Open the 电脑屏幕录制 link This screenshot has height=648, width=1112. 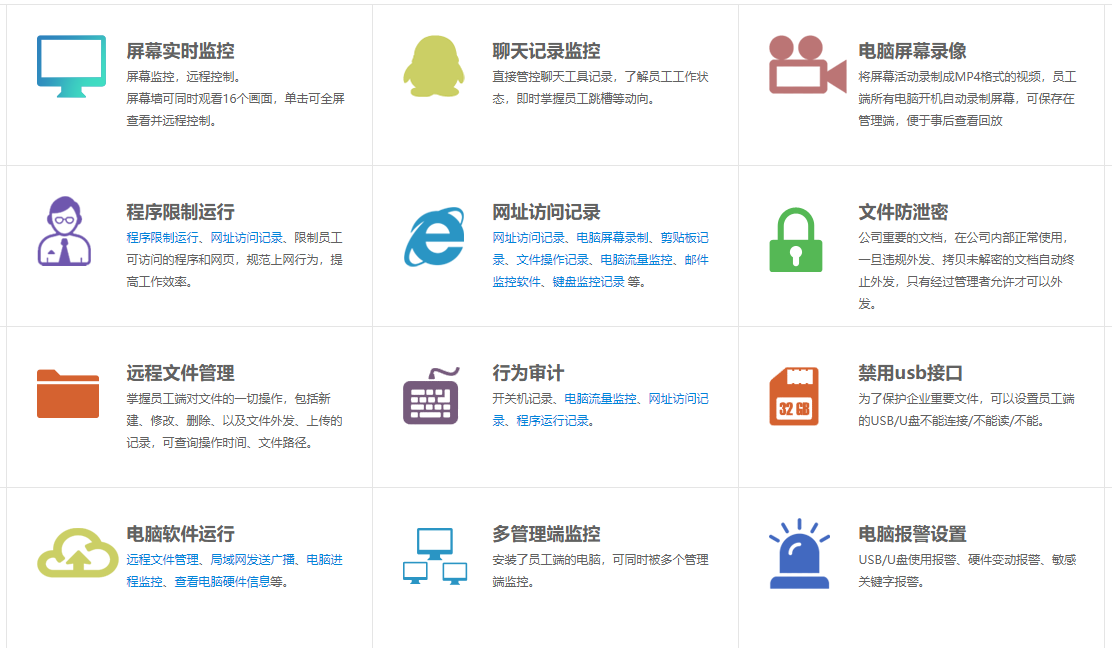612,238
